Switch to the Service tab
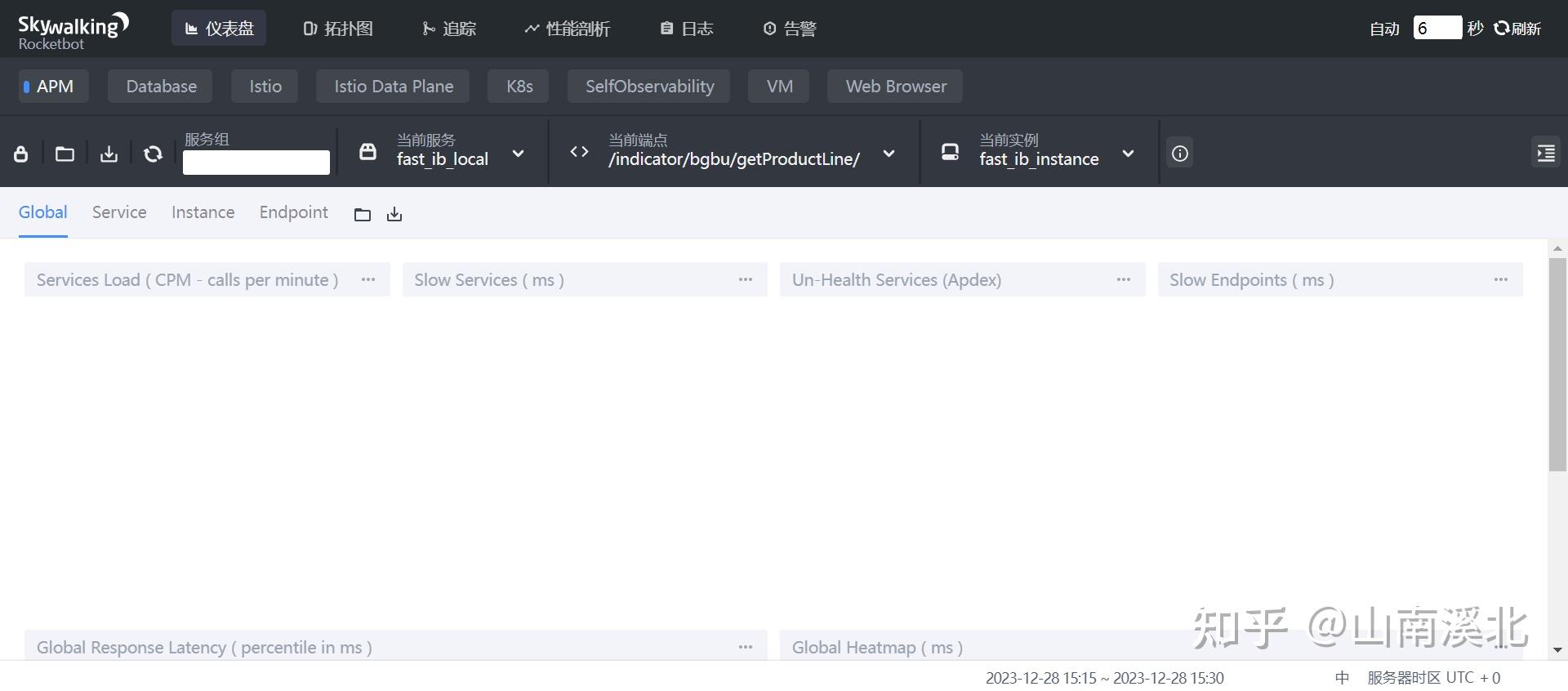1568x691 pixels. [x=119, y=212]
